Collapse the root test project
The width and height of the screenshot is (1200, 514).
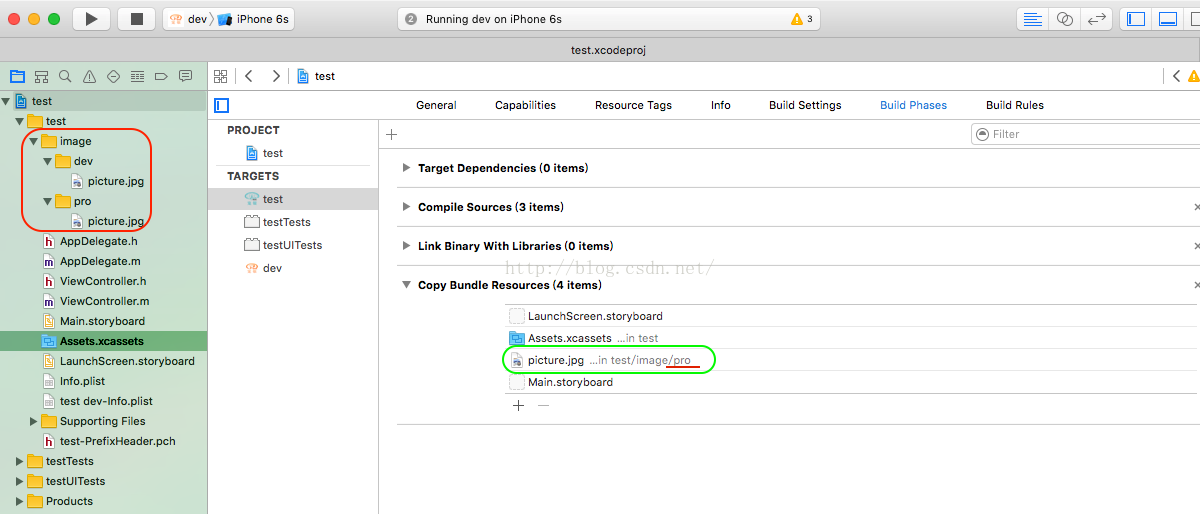6,101
